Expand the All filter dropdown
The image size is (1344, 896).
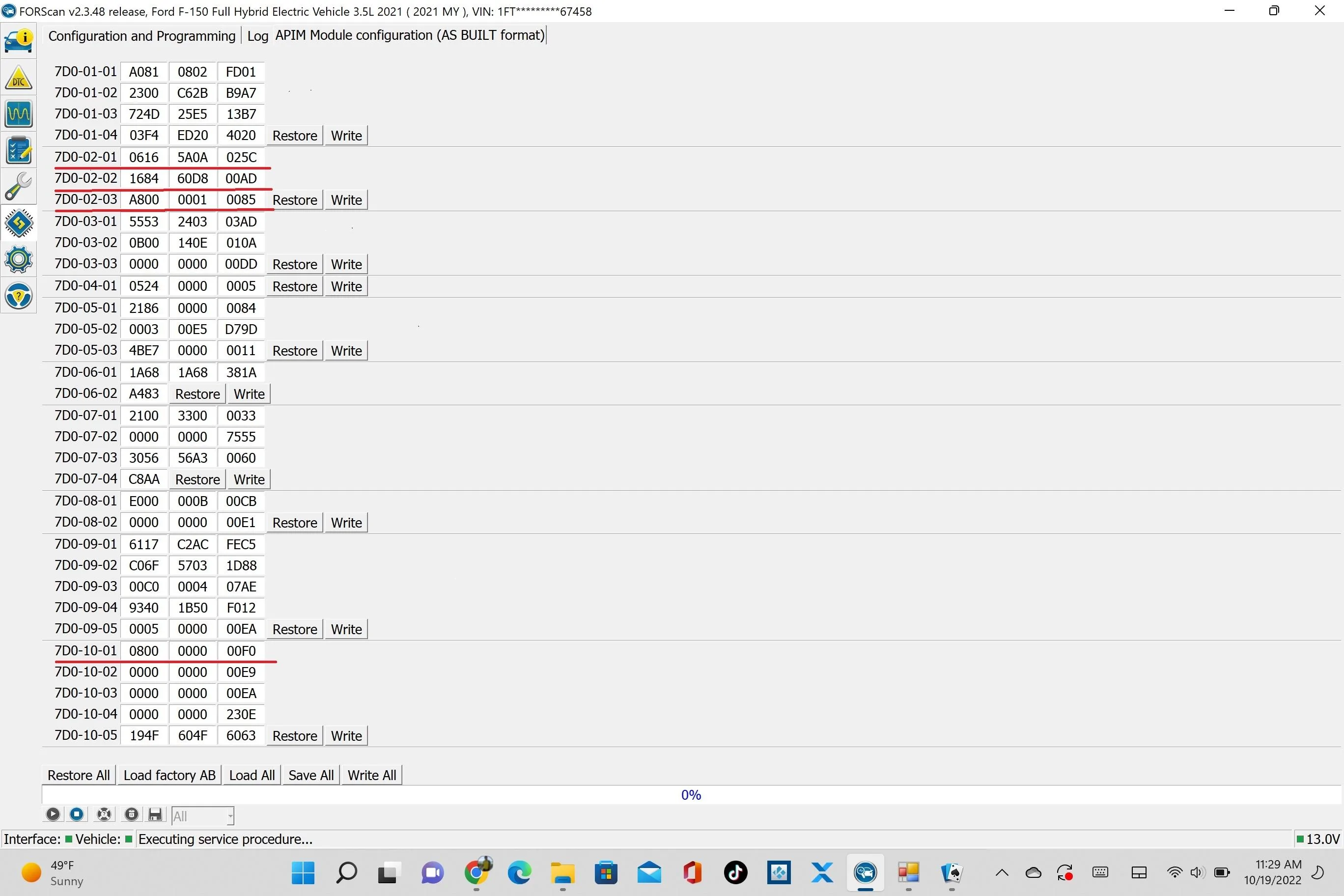click(x=230, y=816)
